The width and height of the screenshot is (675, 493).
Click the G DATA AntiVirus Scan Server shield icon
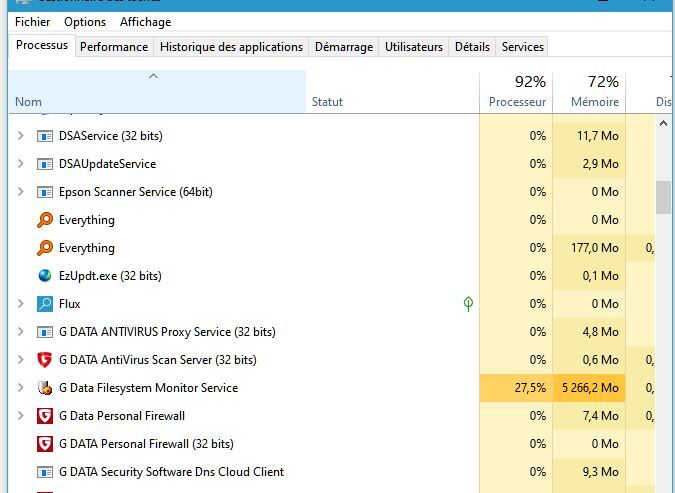(x=44, y=360)
